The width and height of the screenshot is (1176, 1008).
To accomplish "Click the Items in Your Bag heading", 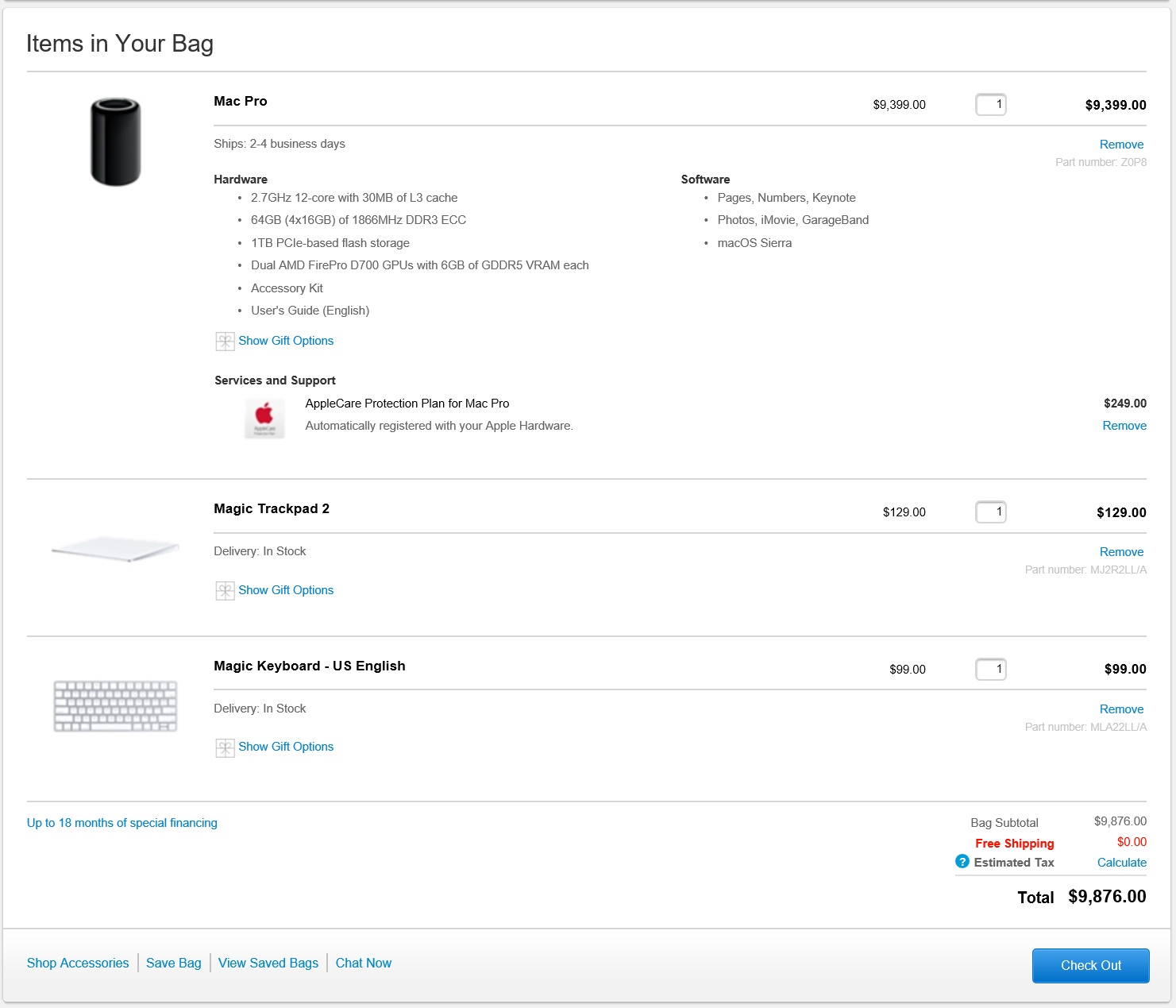I will [x=120, y=44].
